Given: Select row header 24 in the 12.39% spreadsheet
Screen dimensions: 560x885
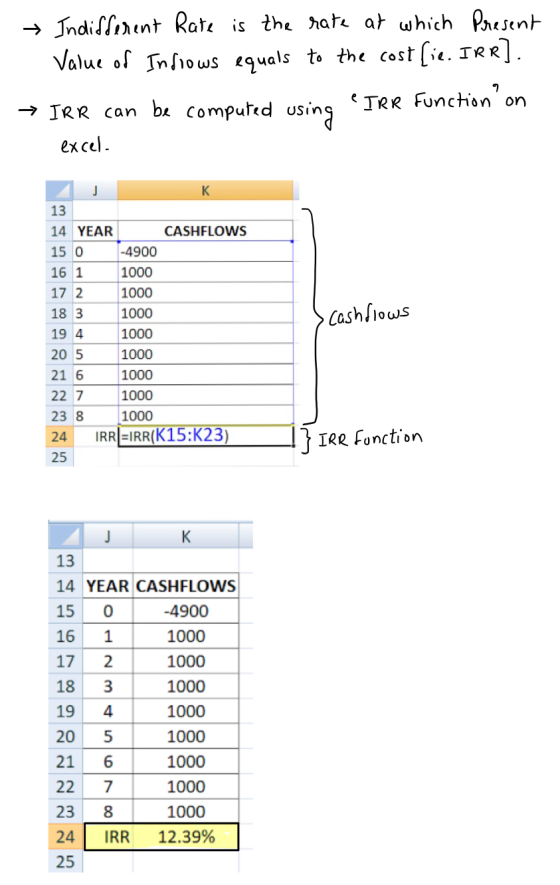Looking at the screenshot, I should pyautogui.click(x=66, y=836).
